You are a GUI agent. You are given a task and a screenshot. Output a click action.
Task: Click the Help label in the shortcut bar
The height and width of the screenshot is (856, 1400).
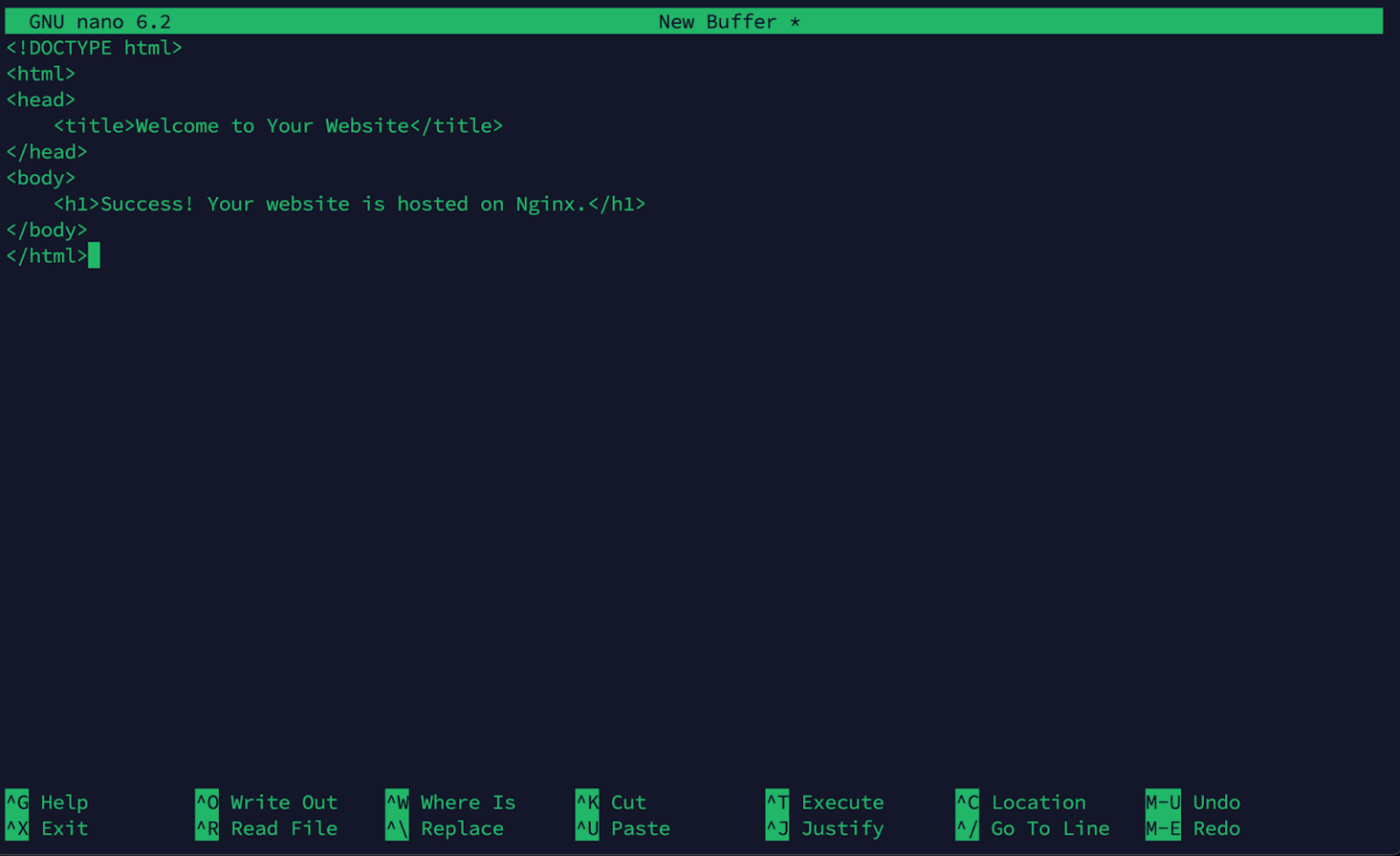pyautogui.click(x=64, y=802)
